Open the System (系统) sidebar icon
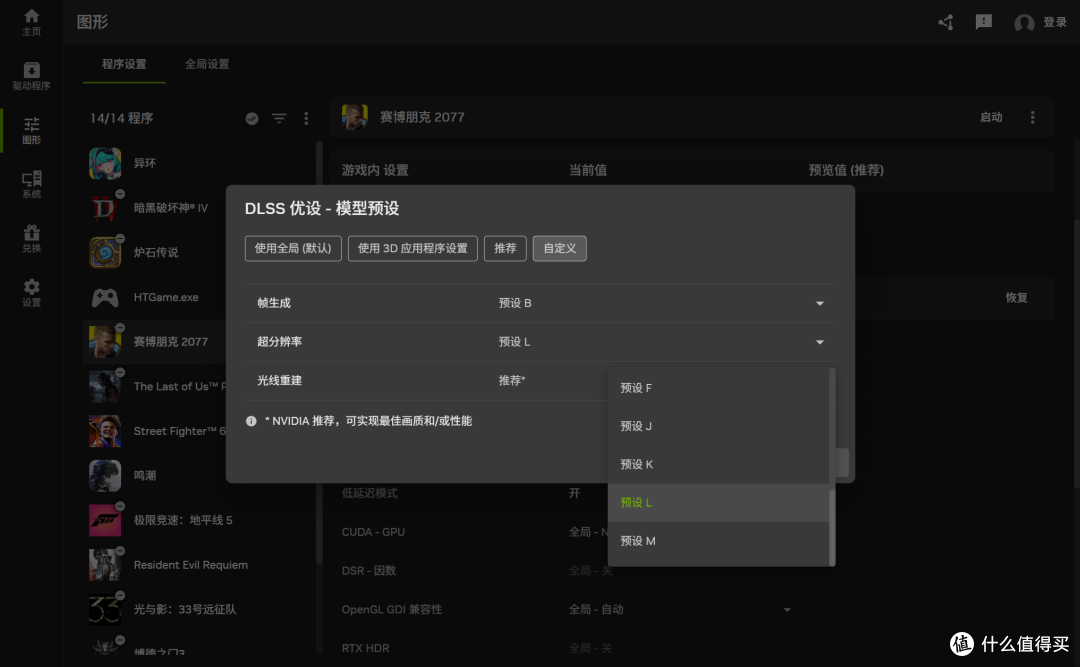 coord(32,185)
